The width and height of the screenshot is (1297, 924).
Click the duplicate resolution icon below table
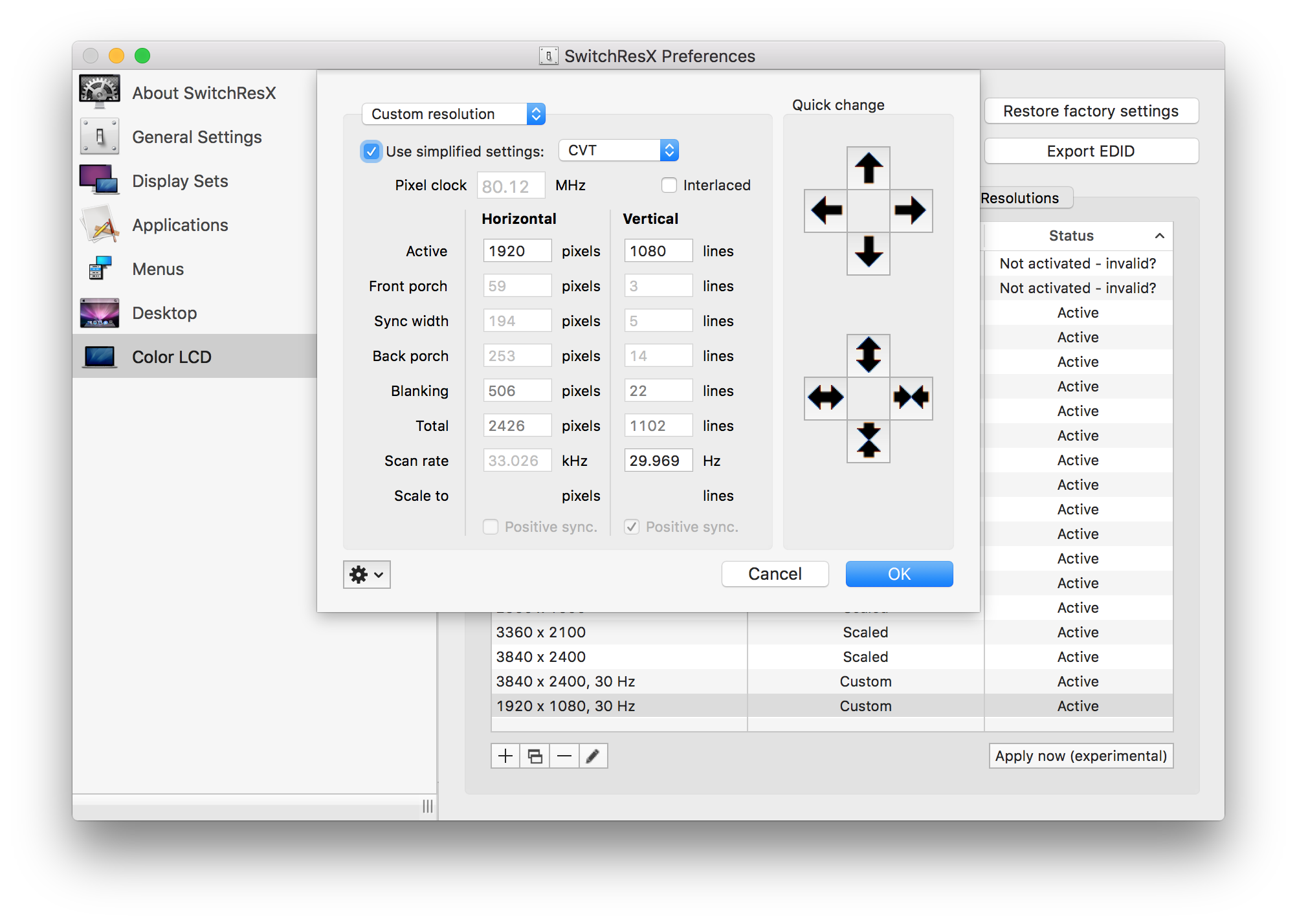(x=535, y=756)
